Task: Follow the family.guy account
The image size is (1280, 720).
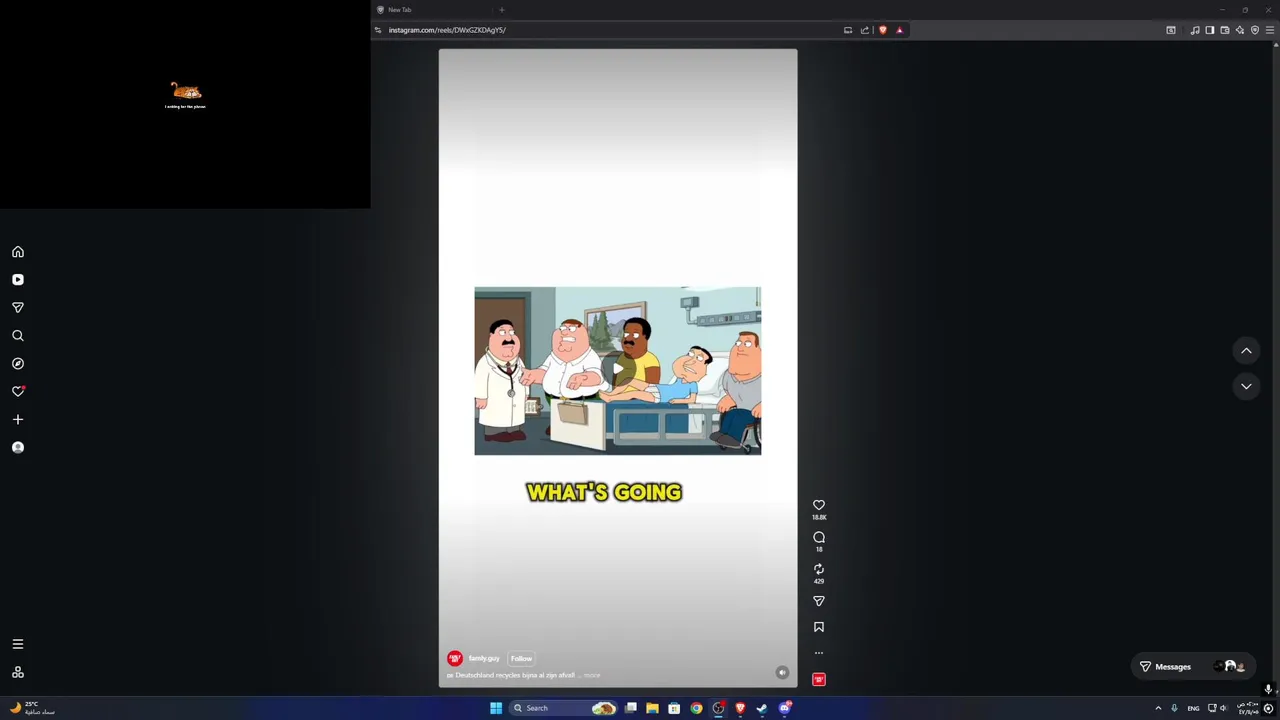Action: 521,658
